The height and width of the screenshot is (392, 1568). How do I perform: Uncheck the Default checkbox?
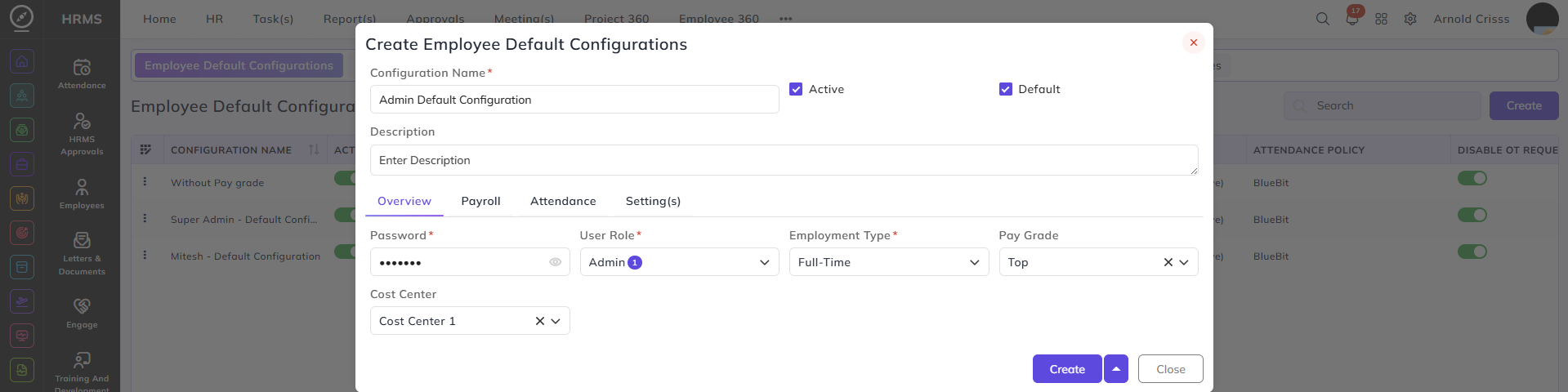[x=1006, y=89]
